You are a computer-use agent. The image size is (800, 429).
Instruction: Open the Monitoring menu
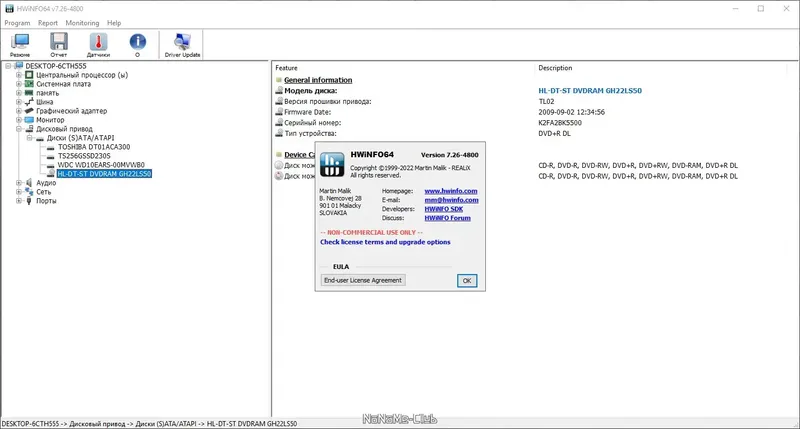[x=82, y=23]
